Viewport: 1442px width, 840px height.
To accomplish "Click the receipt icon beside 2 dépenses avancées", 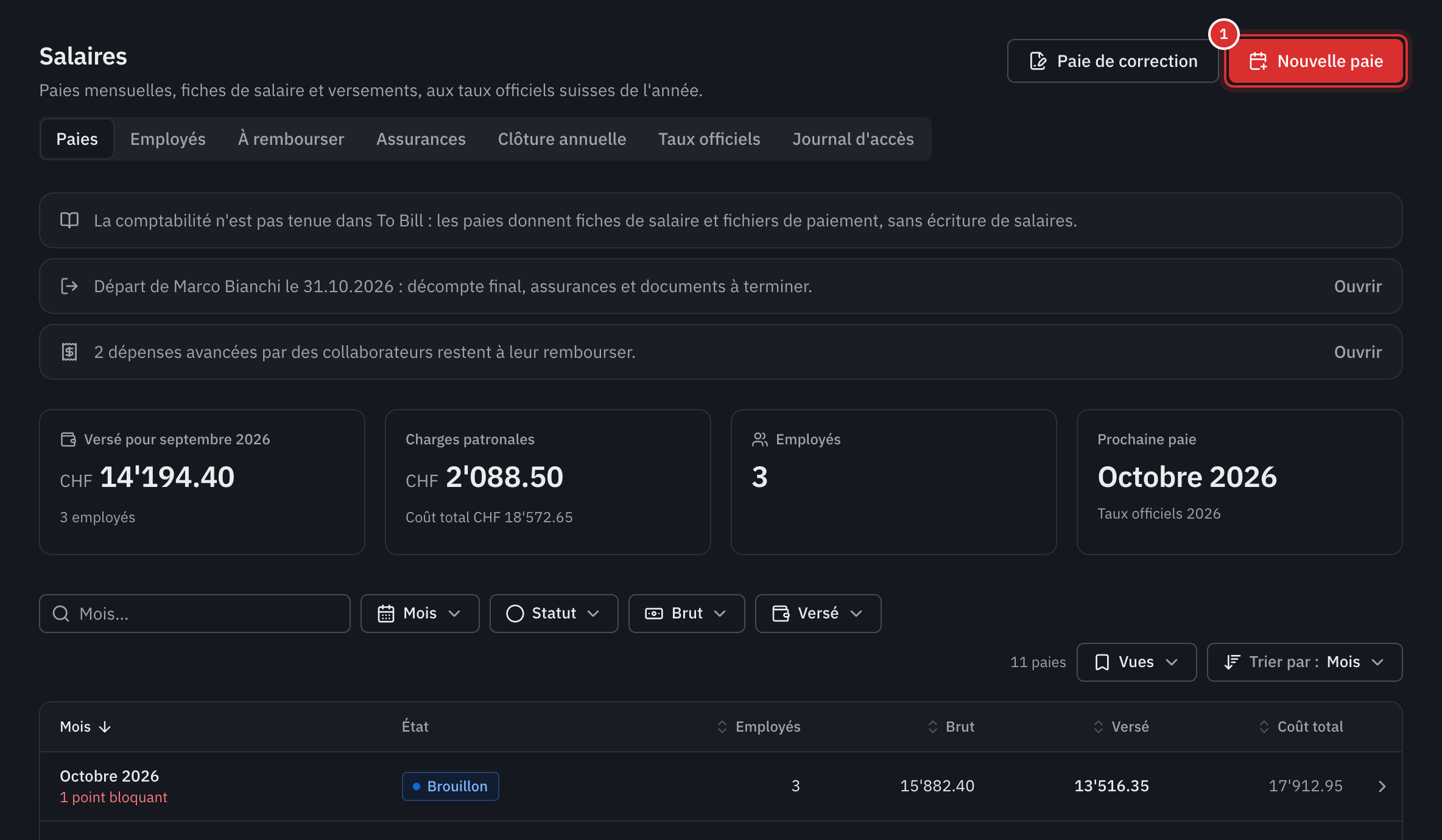I will pyautogui.click(x=69, y=352).
